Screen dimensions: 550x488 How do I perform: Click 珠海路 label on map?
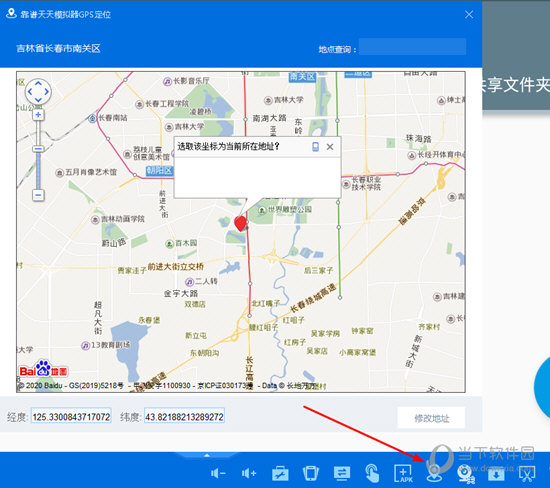point(418,138)
